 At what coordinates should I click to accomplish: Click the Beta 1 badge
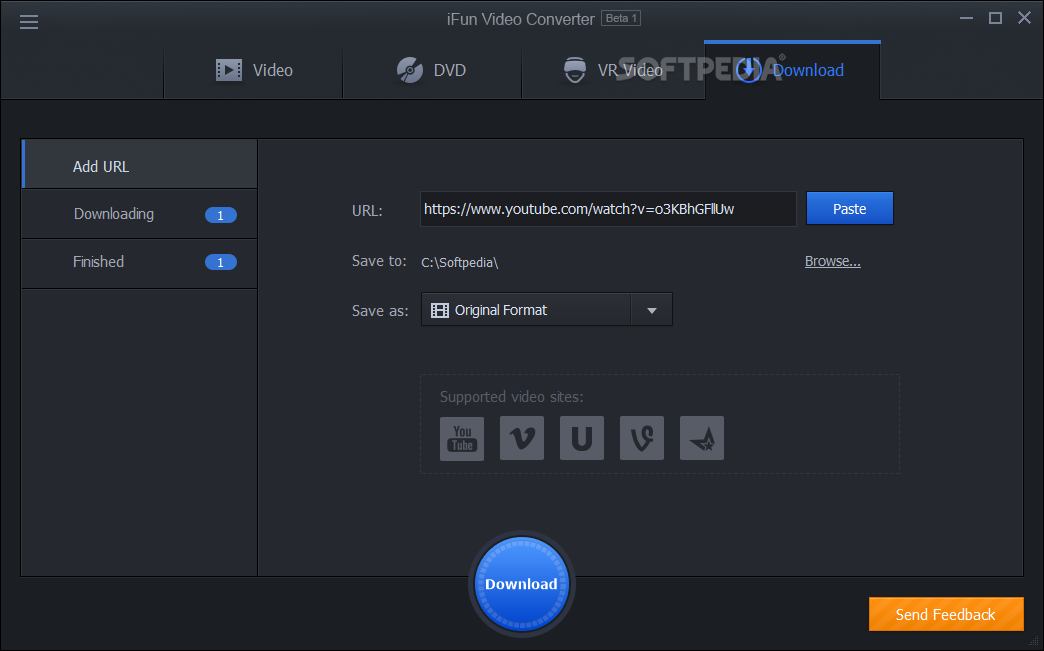point(621,18)
